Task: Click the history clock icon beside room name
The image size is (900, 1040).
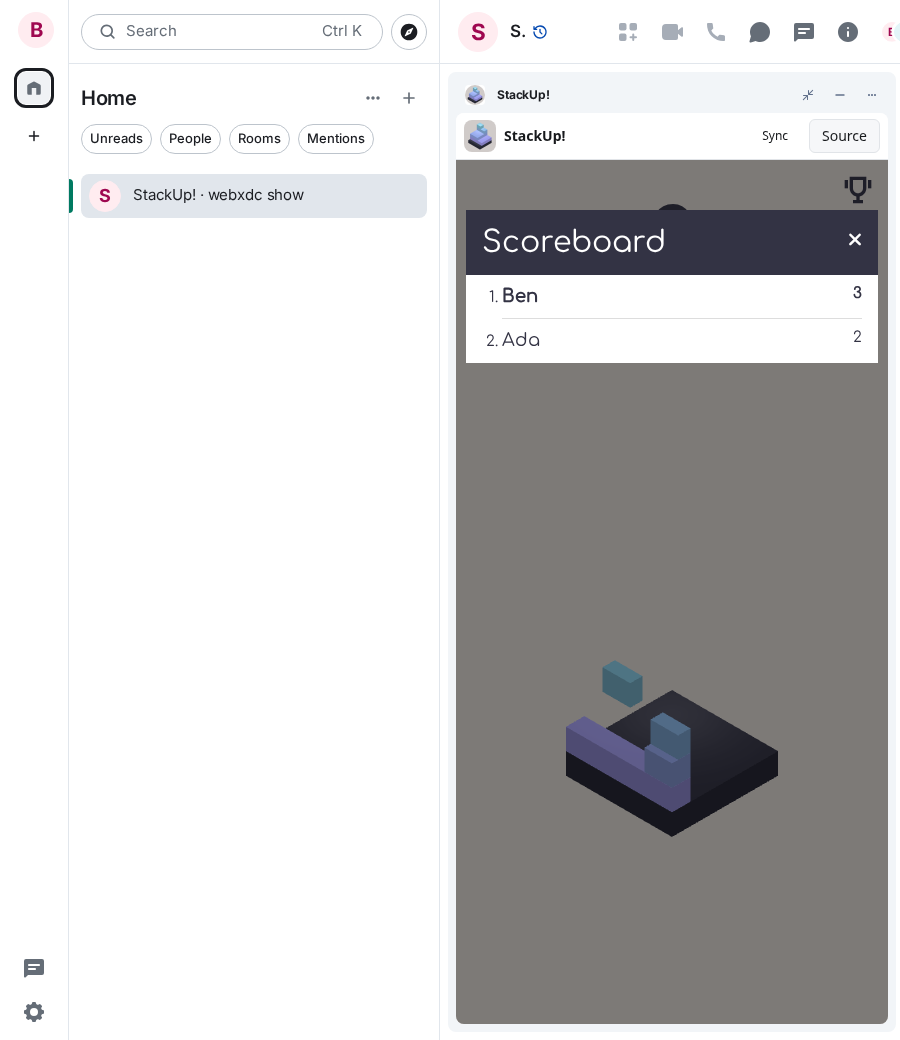Action: point(540,32)
